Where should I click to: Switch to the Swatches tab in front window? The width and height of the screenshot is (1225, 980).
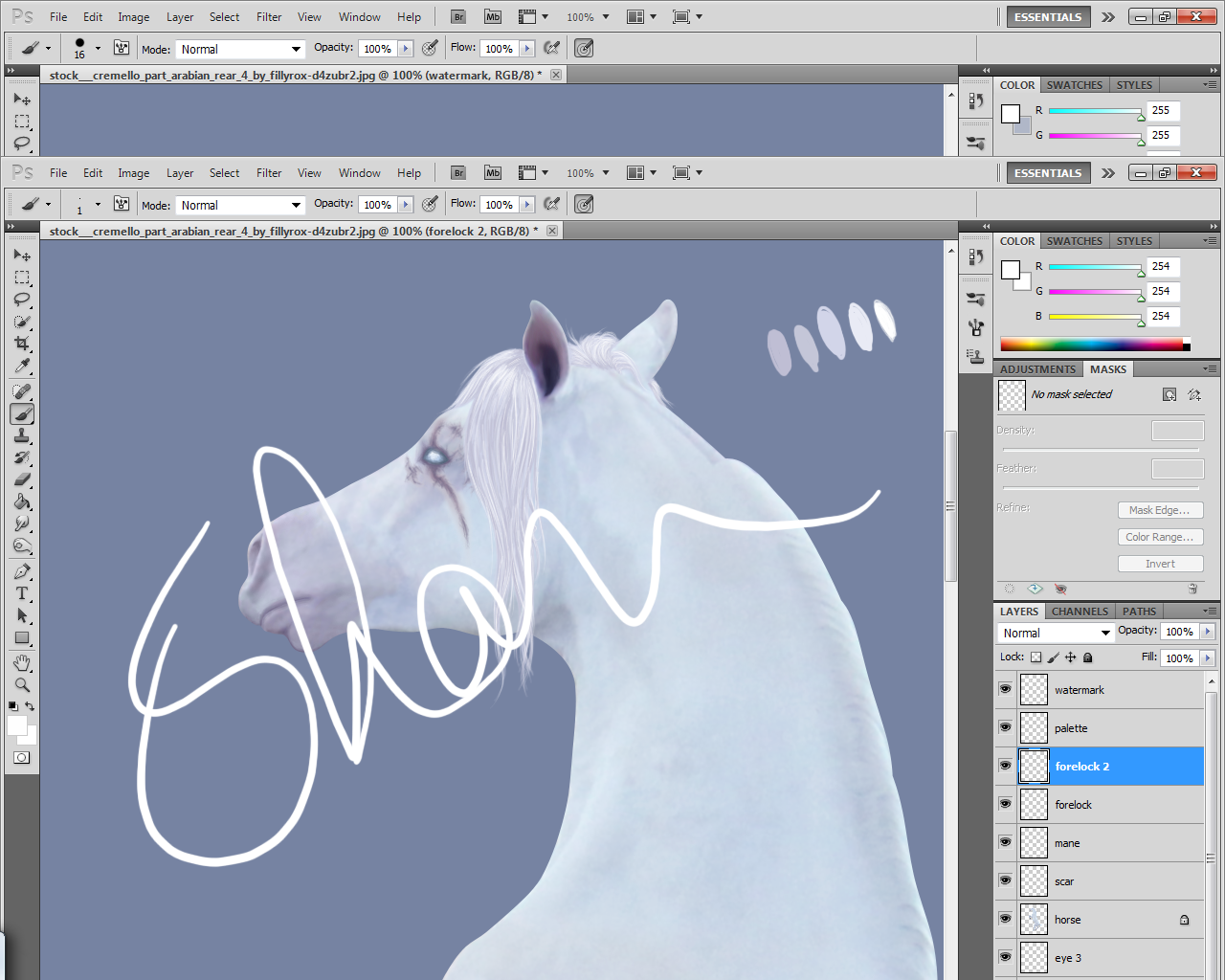(x=1074, y=241)
